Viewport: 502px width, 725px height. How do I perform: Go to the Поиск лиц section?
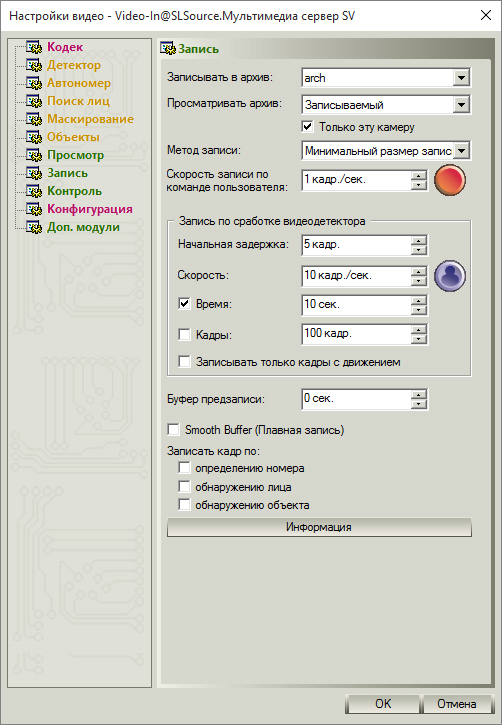pos(79,101)
